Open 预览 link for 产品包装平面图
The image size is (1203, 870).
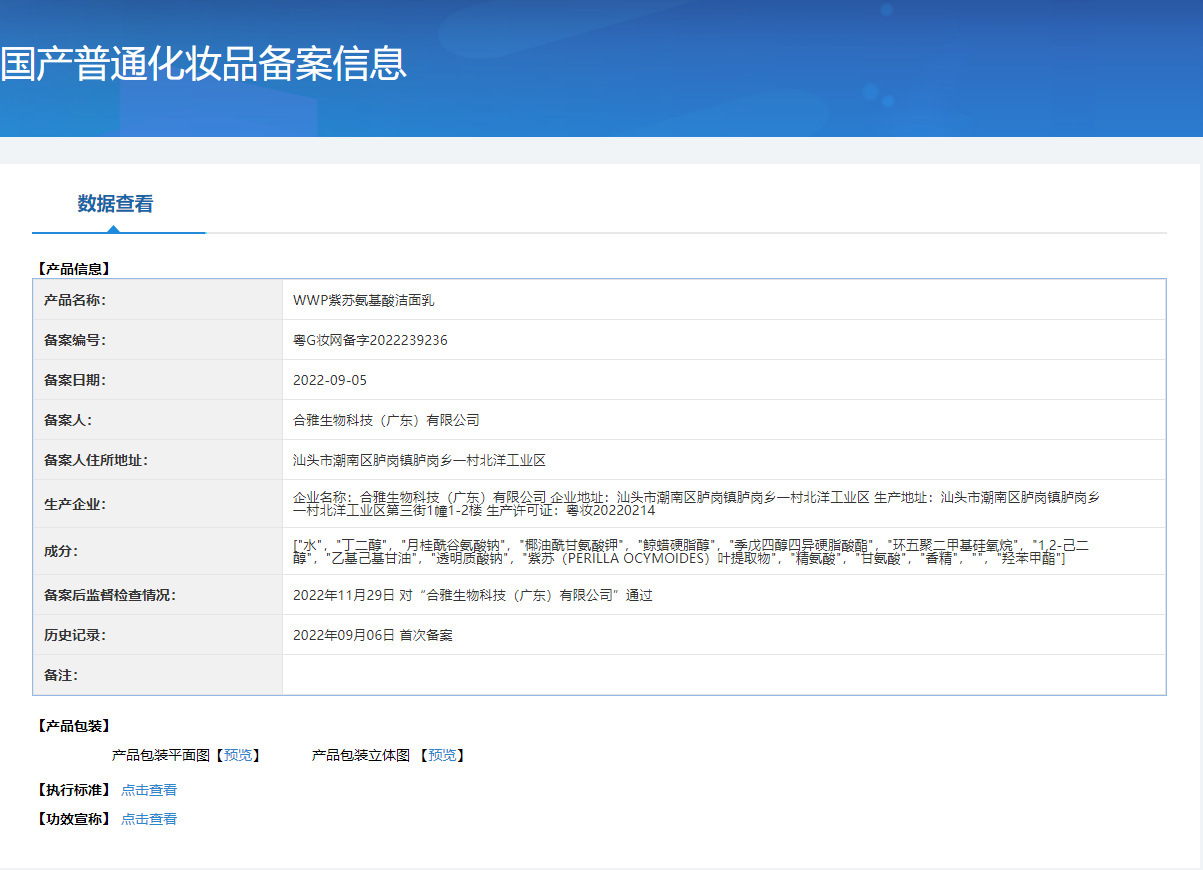[x=238, y=755]
